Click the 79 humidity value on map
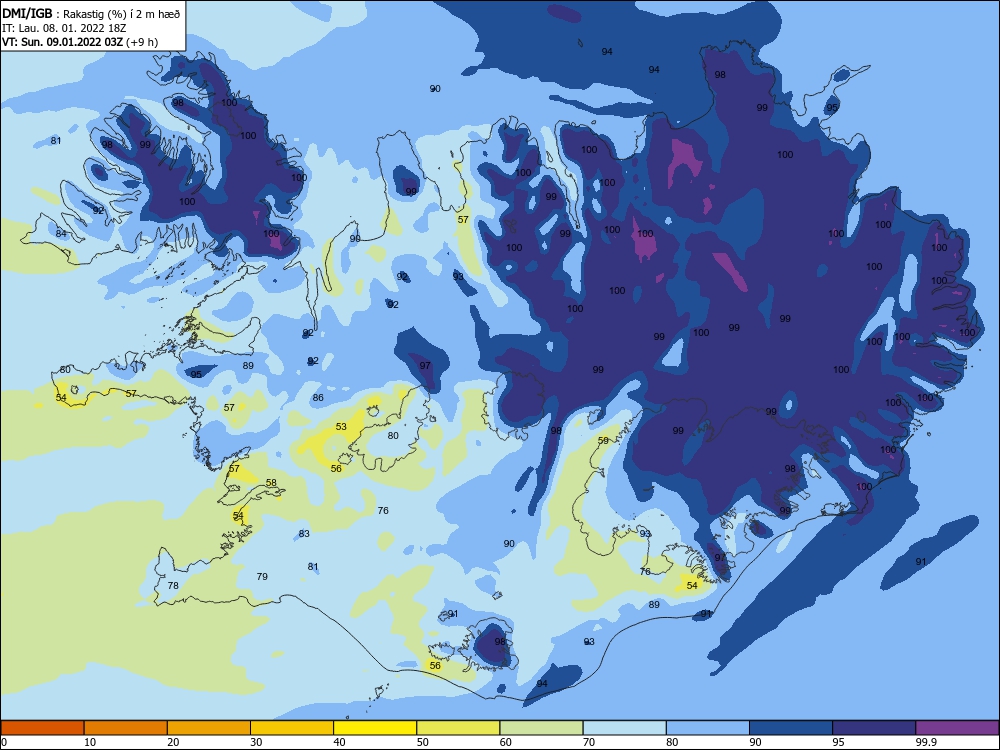Viewport: 1000px width, 750px height. tap(262, 577)
